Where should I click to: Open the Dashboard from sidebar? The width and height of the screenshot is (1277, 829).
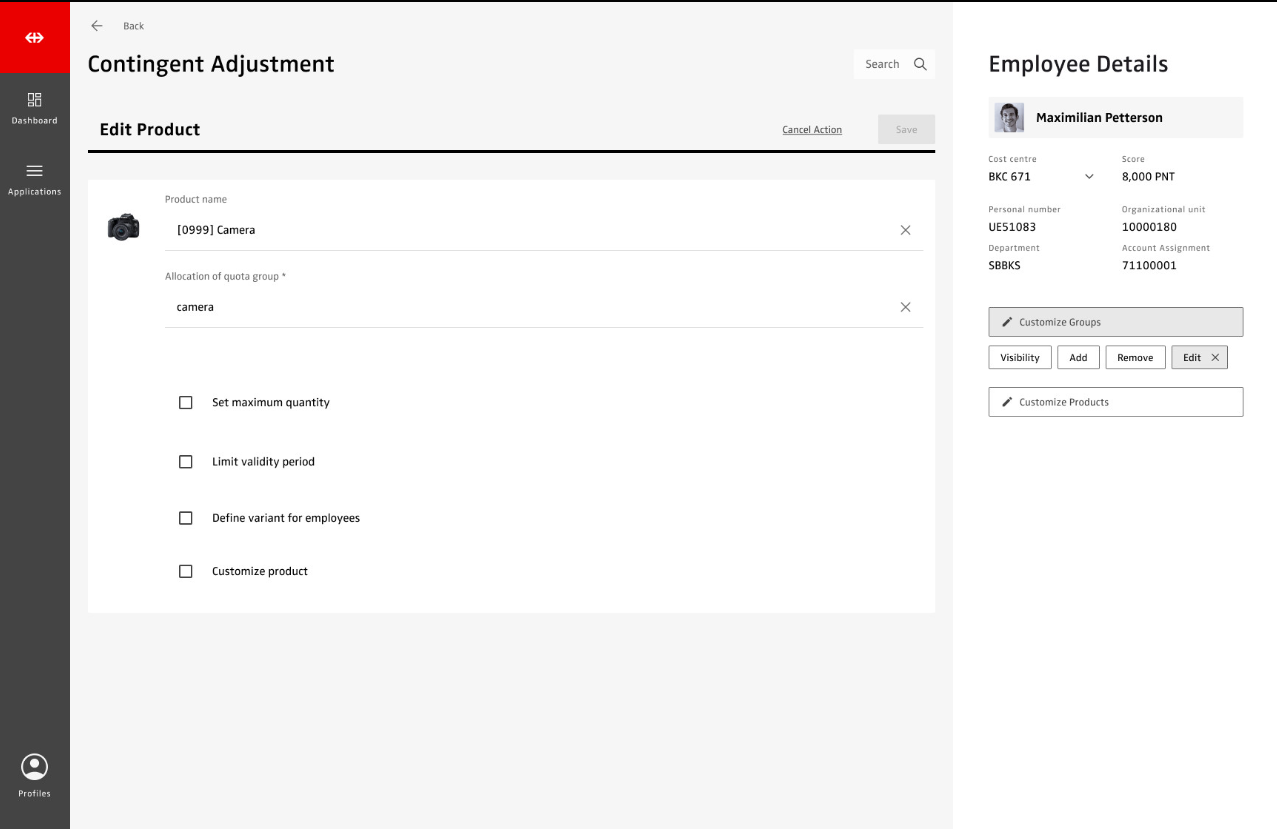34,108
